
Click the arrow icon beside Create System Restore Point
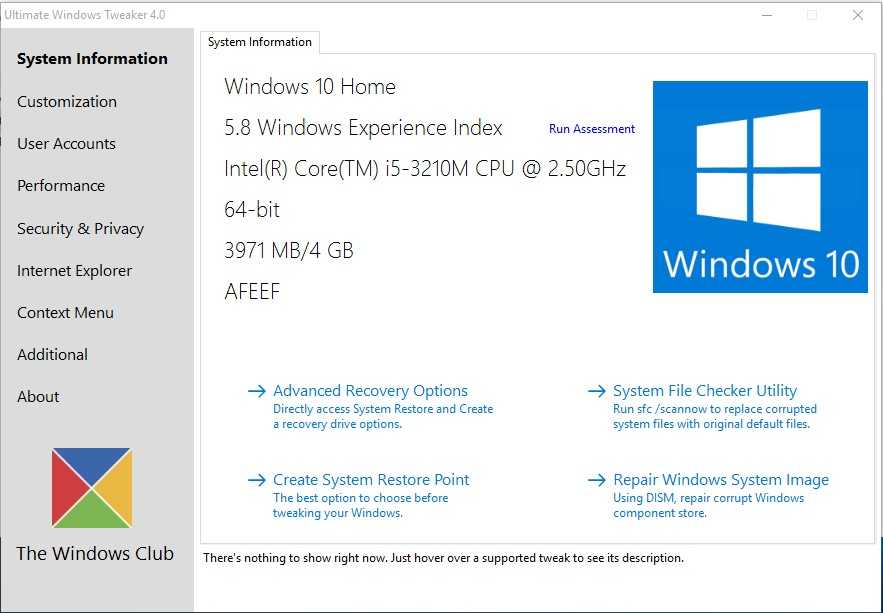pos(257,480)
